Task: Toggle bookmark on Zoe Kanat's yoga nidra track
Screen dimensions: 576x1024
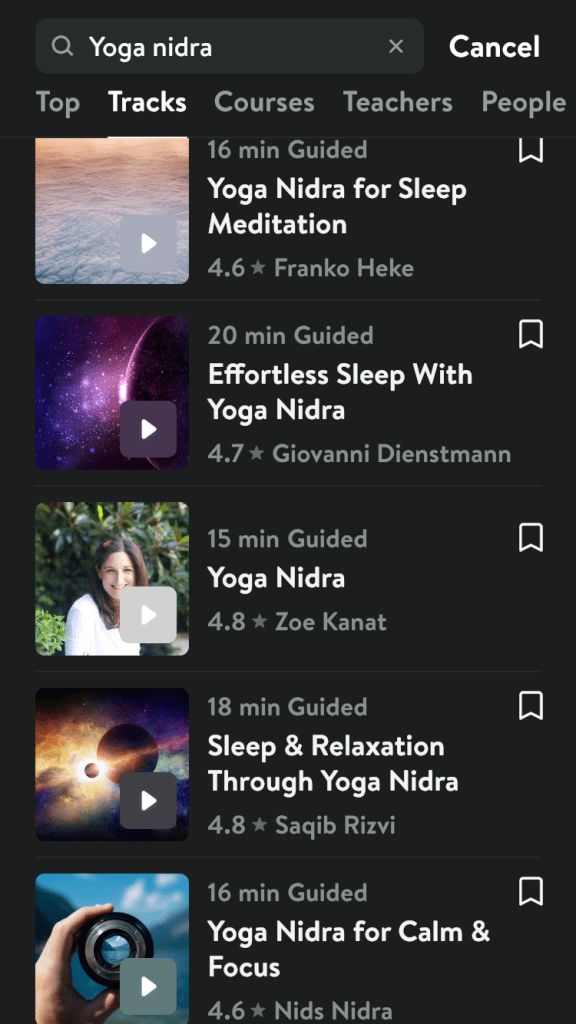Action: click(531, 538)
